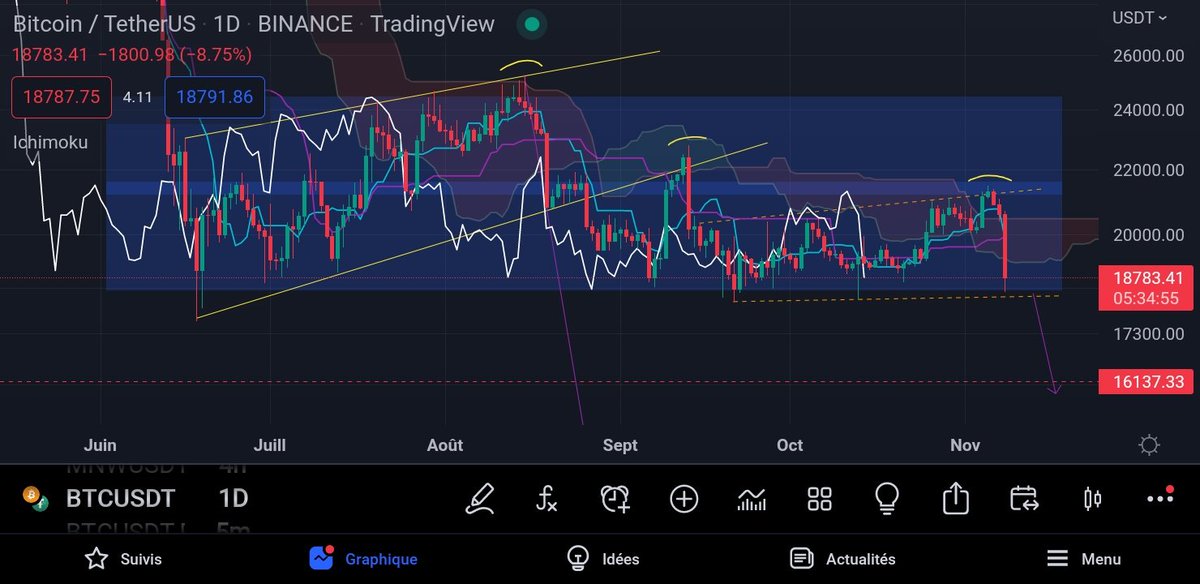Click the Sept date axis label
1200x584 pixels.
(620, 445)
